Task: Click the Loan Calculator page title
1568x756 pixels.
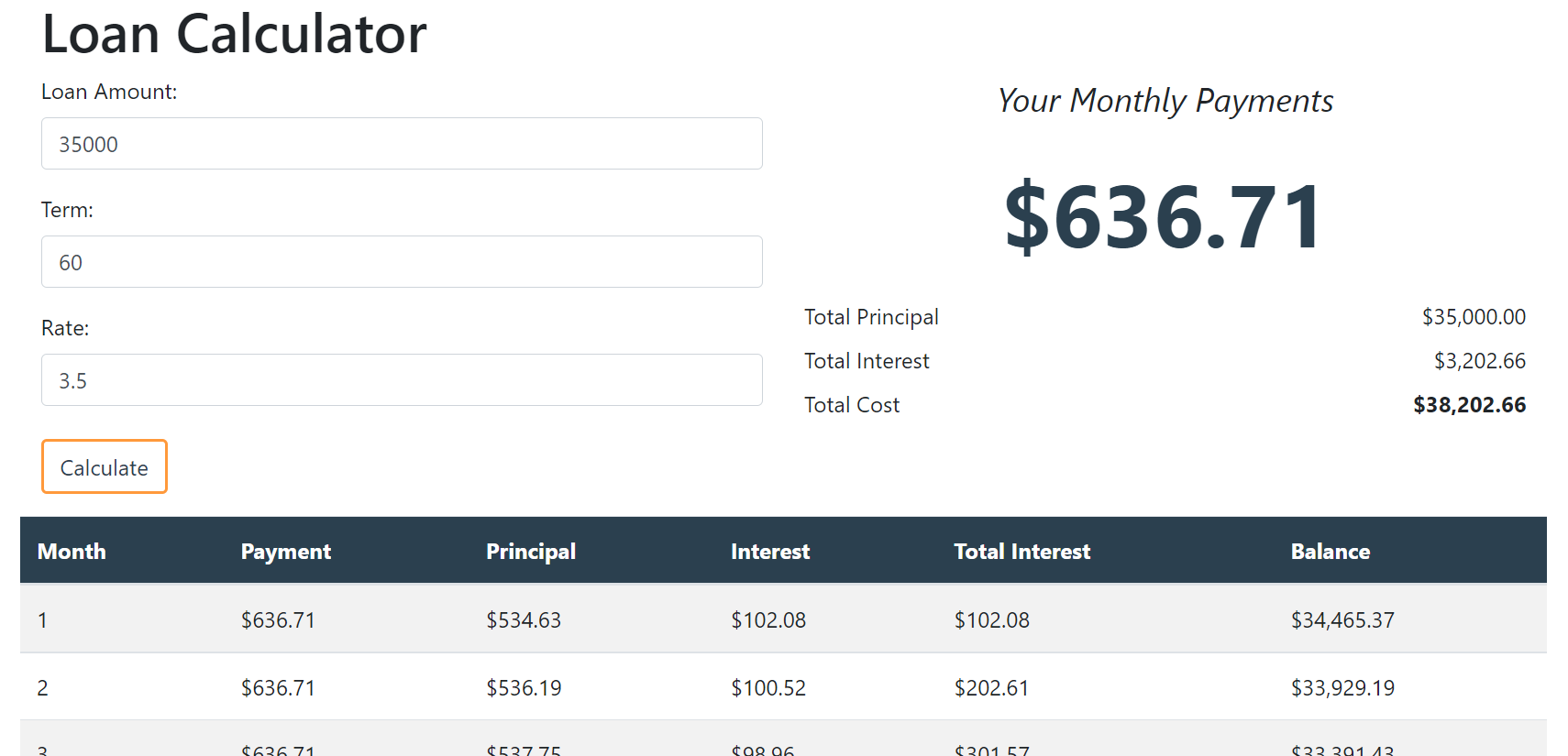Action: [235, 34]
